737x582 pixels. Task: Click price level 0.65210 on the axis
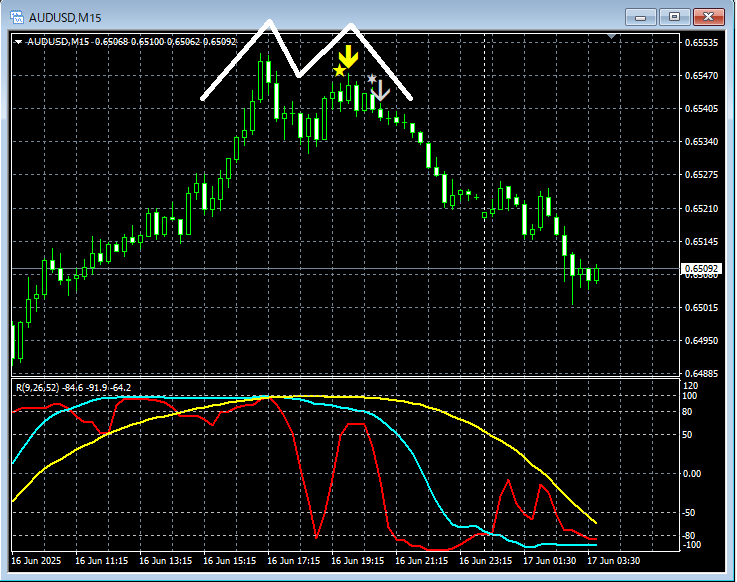click(701, 208)
